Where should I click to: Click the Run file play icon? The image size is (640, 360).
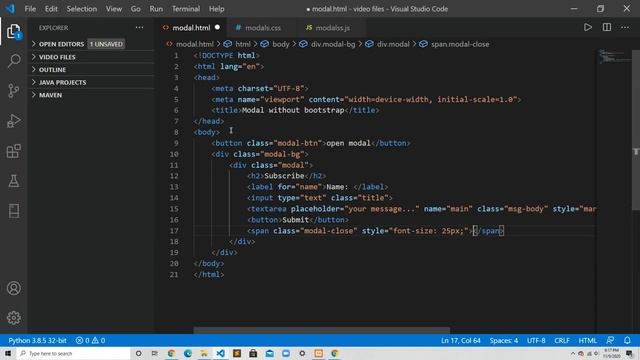587,27
